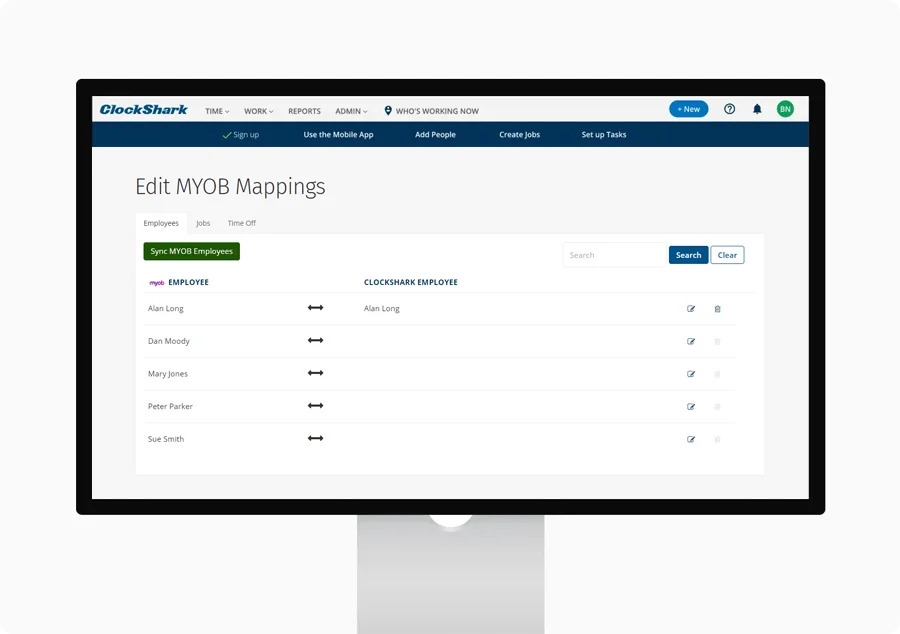Switch to the Employees tab
The image size is (900, 634).
[161, 223]
